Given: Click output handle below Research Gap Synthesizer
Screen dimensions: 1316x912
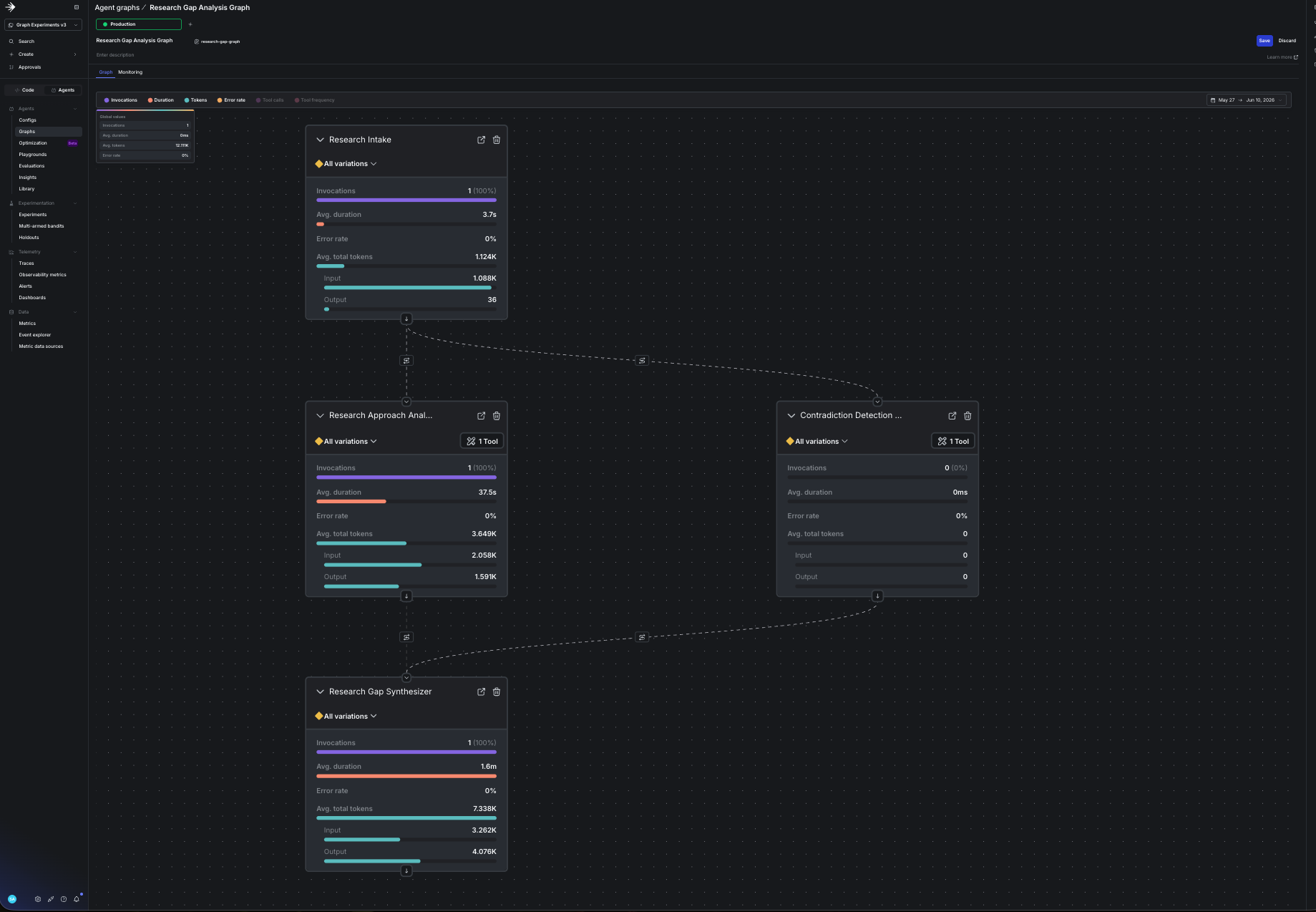Looking at the screenshot, I should [x=406, y=870].
